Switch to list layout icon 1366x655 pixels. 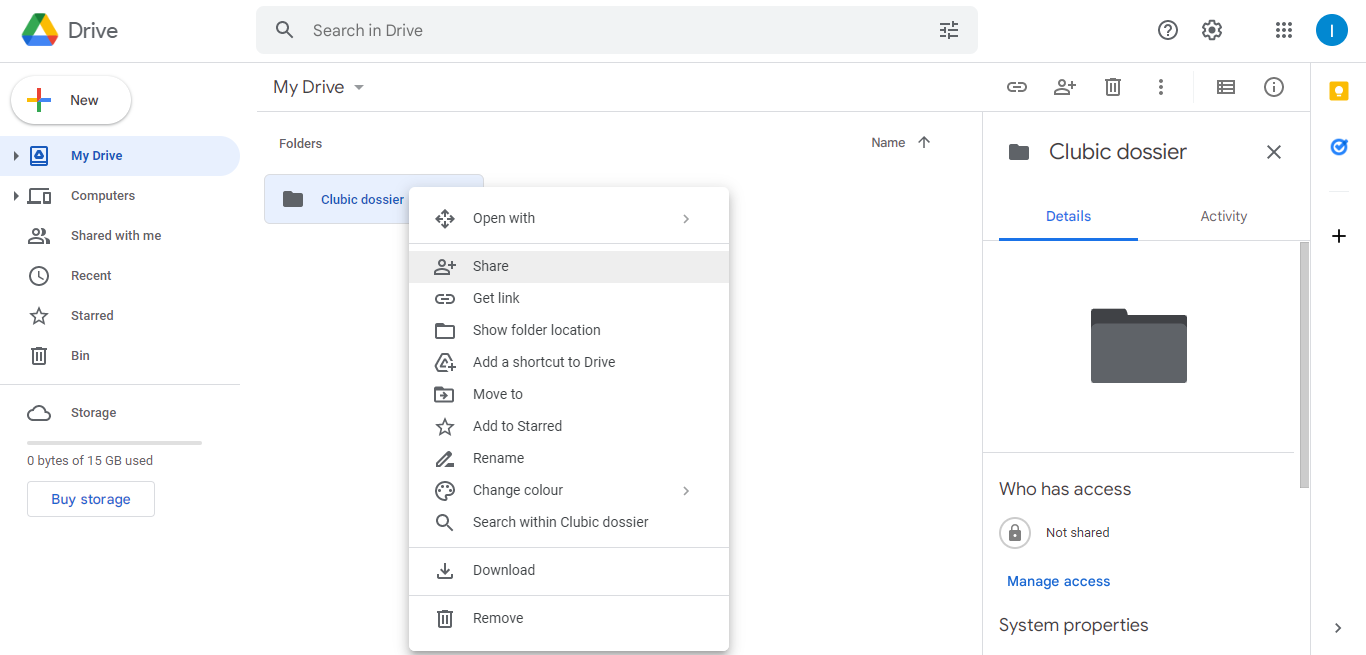1226,87
